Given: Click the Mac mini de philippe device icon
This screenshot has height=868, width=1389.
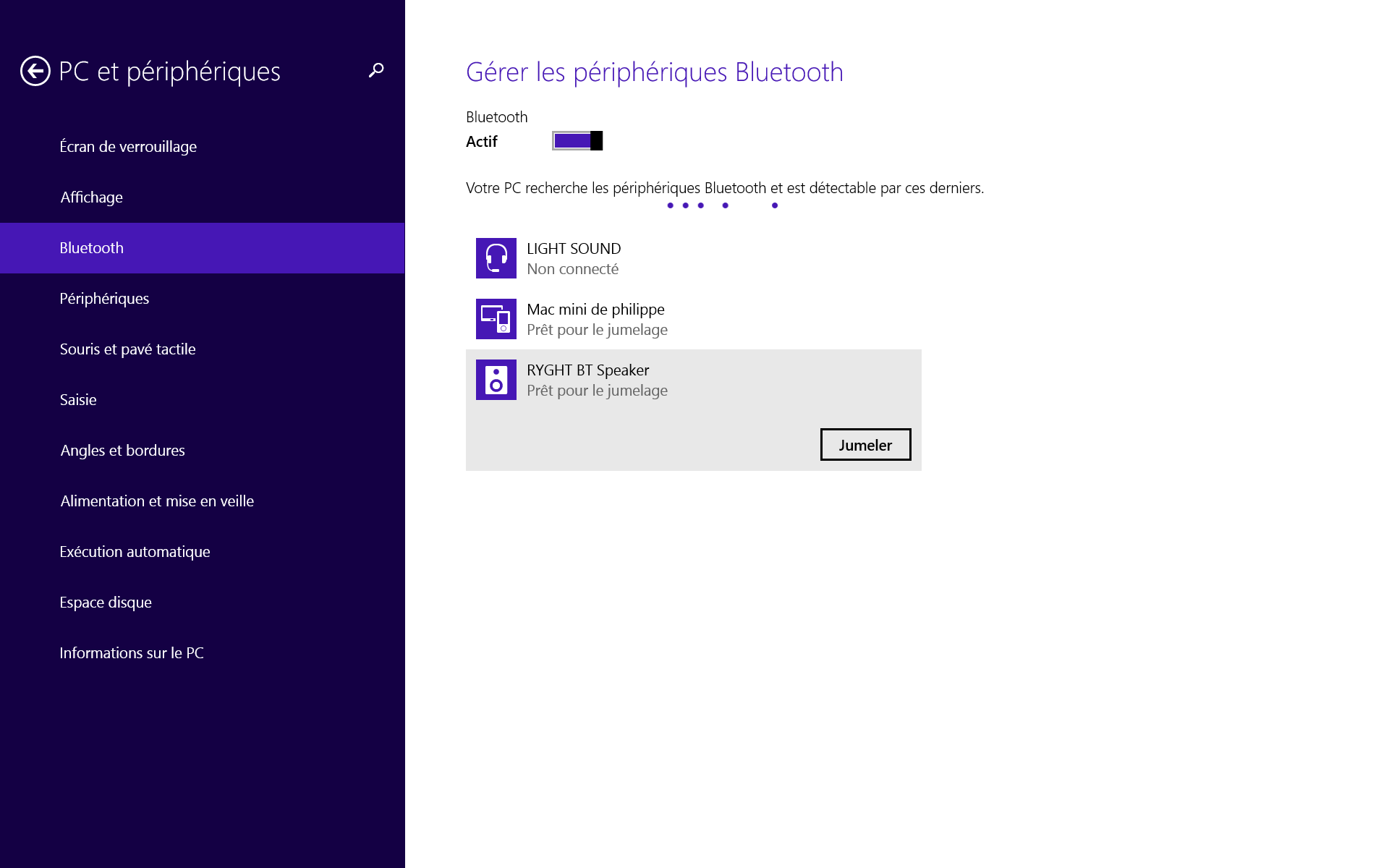Looking at the screenshot, I should tap(496, 318).
